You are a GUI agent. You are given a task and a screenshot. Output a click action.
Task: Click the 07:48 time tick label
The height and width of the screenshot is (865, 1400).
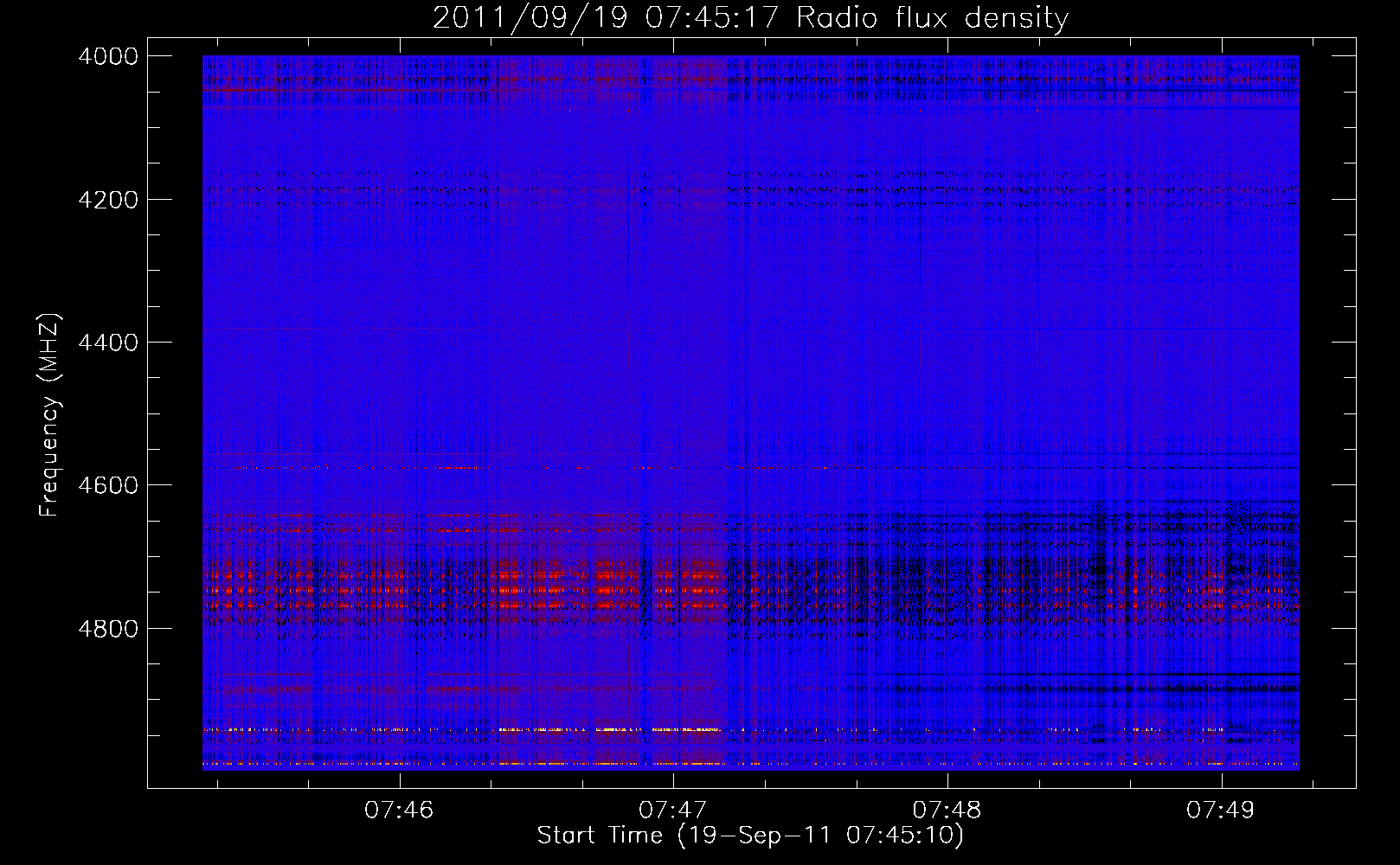pos(947,811)
